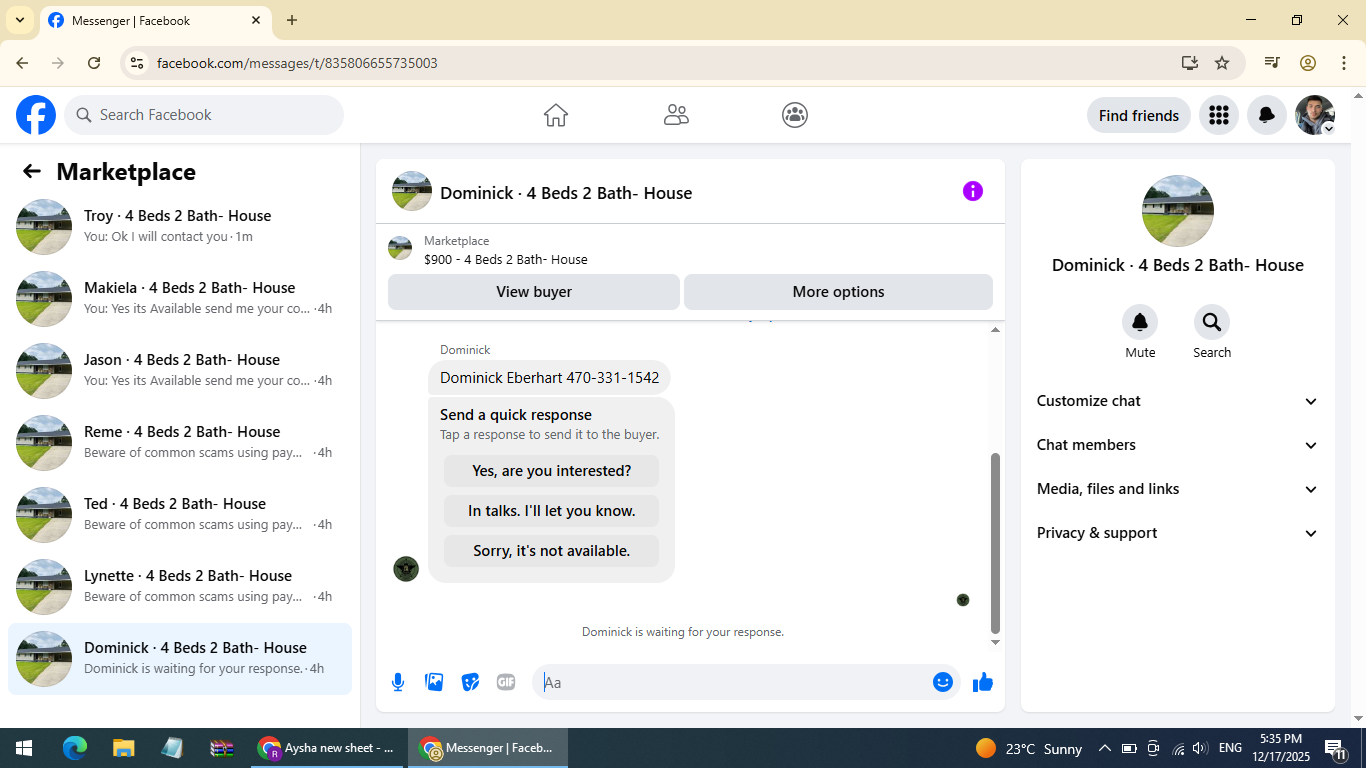This screenshot has height=768, width=1366.
Task: Click Search Facebook field
Action: [204, 115]
